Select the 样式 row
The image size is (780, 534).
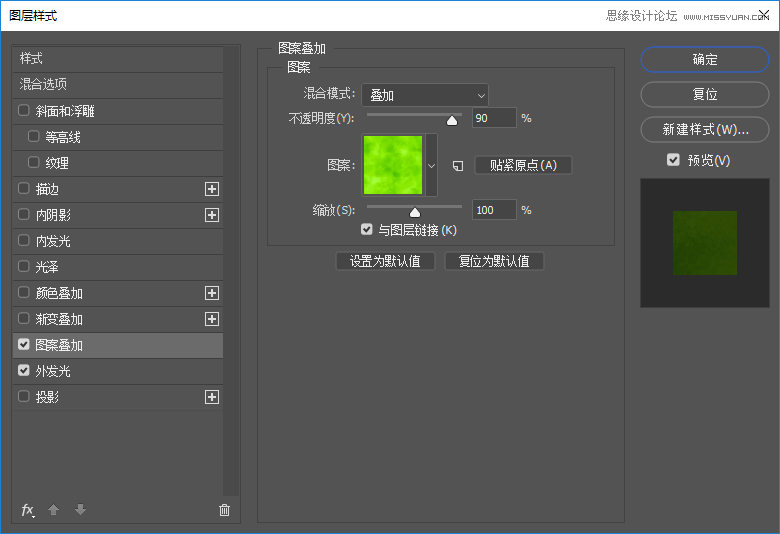[118, 59]
